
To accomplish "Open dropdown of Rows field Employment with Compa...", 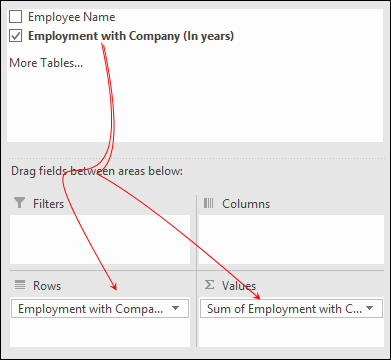I will coord(175,308).
